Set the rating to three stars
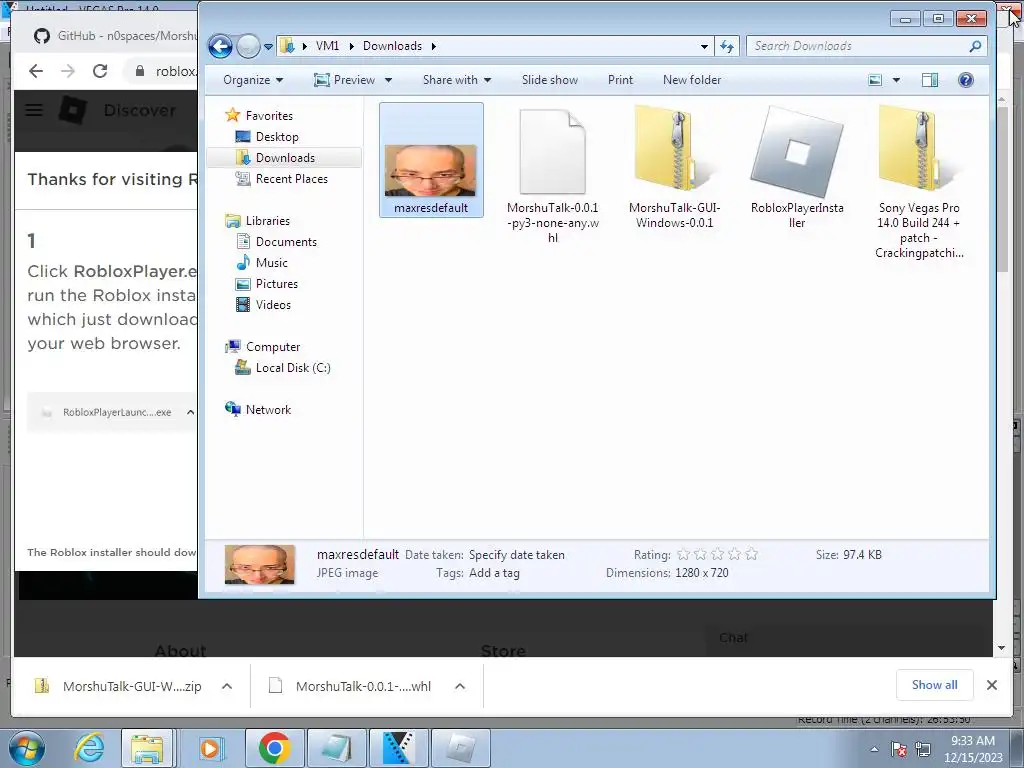The width and height of the screenshot is (1024, 768). click(x=718, y=554)
